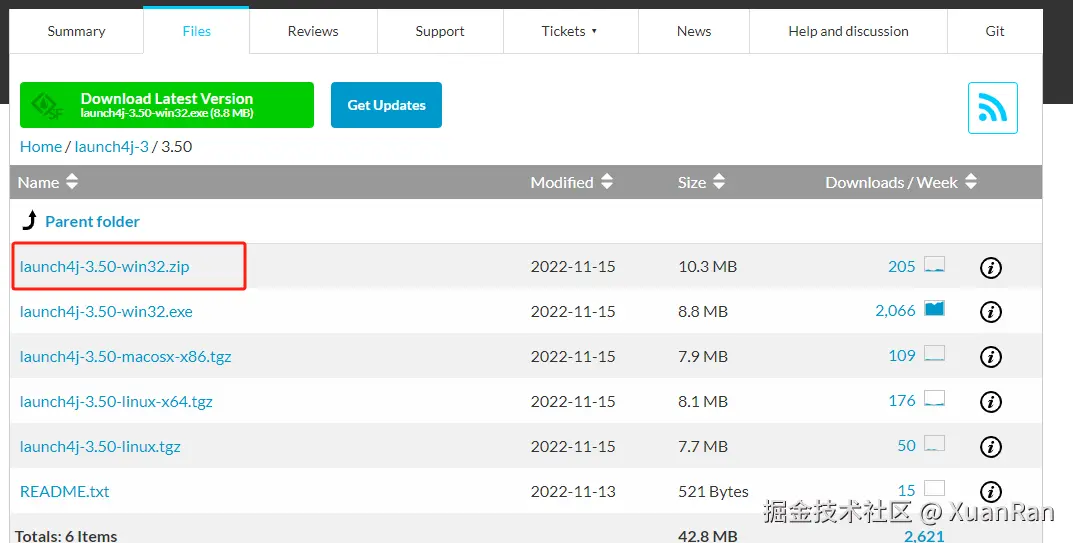Open download stats chart for linux-x64.tgz row
Viewport: 1073px width, 543px height.
click(x=934, y=399)
